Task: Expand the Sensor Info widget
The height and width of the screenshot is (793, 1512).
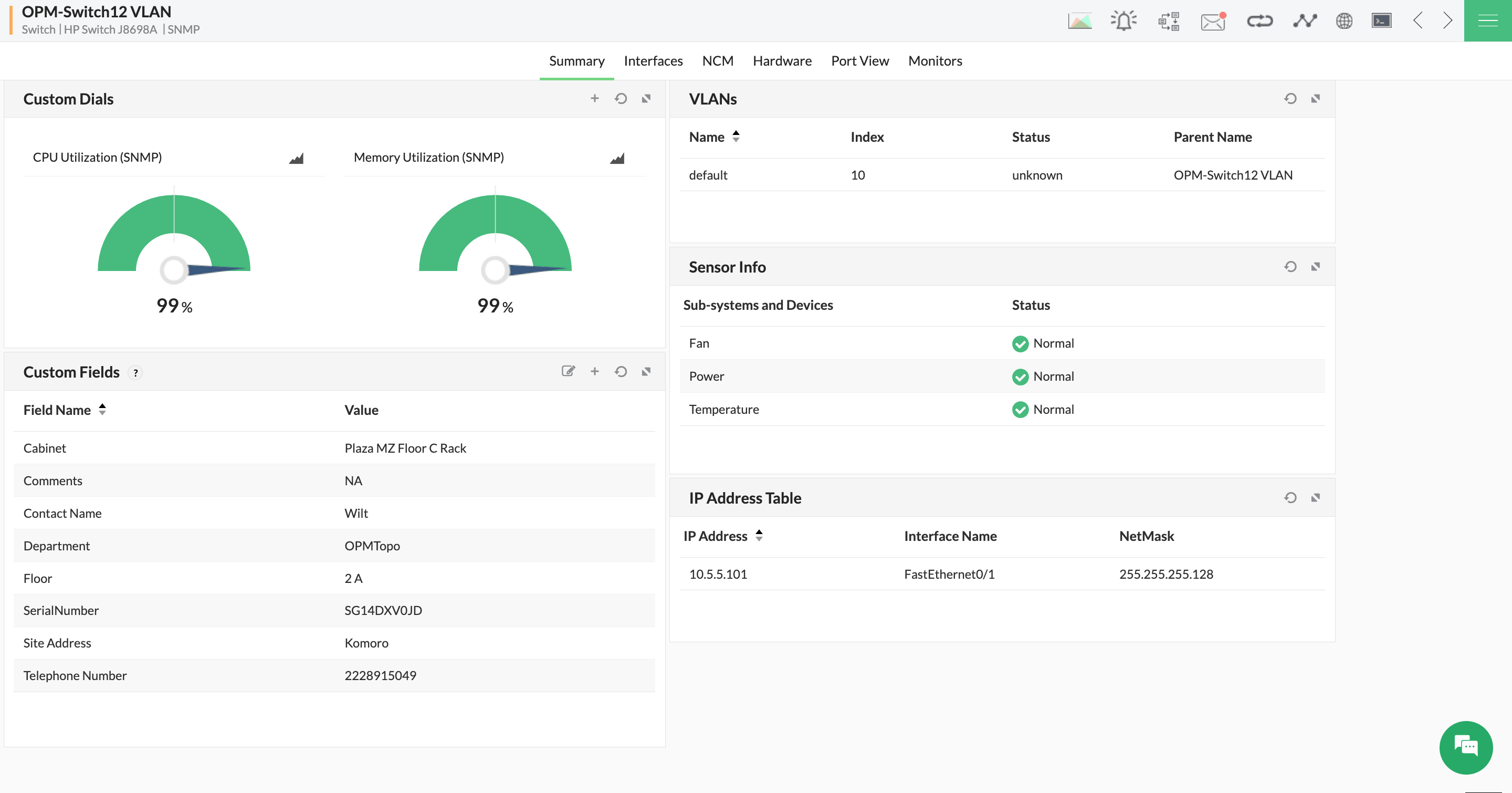Action: click(1315, 266)
